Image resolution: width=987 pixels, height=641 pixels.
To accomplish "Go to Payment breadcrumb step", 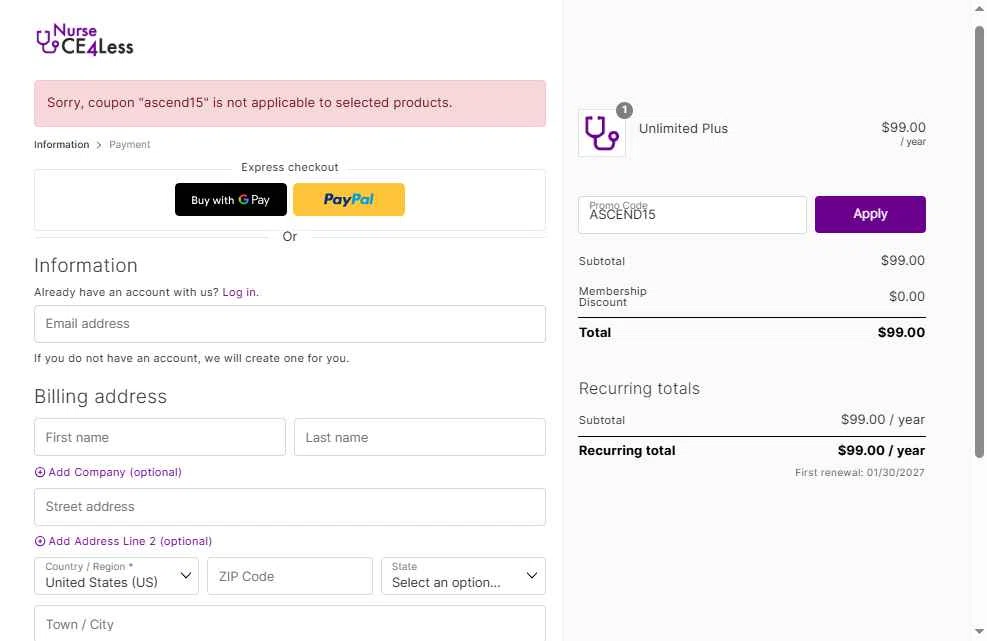I will pos(130,145).
